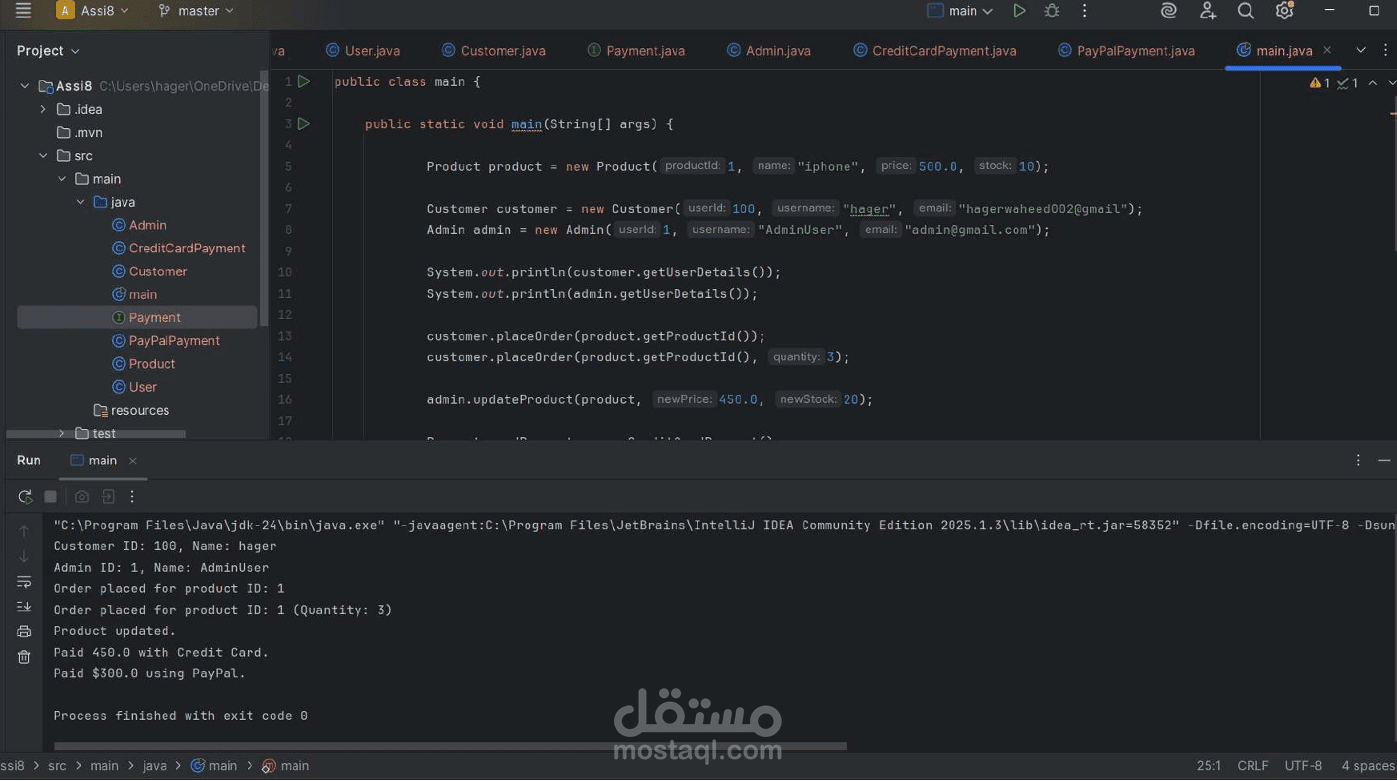Stop the running process in Run panel
Viewport: 1397px width, 781px height.
(x=51, y=496)
